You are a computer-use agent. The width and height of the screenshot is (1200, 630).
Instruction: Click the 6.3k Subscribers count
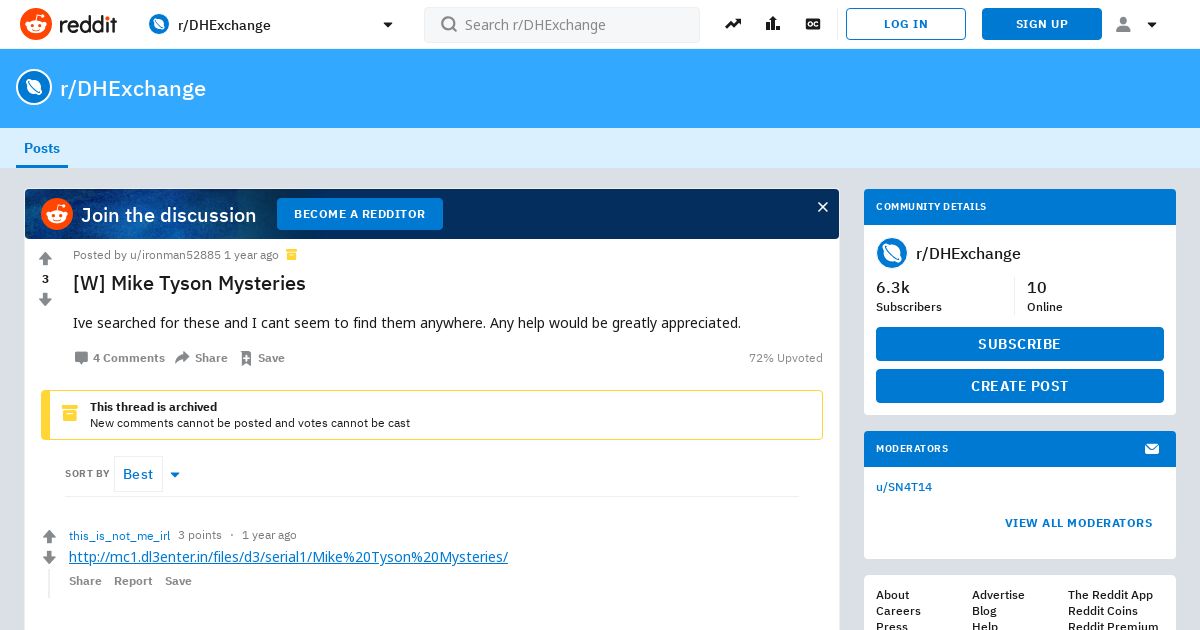[909, 296]
